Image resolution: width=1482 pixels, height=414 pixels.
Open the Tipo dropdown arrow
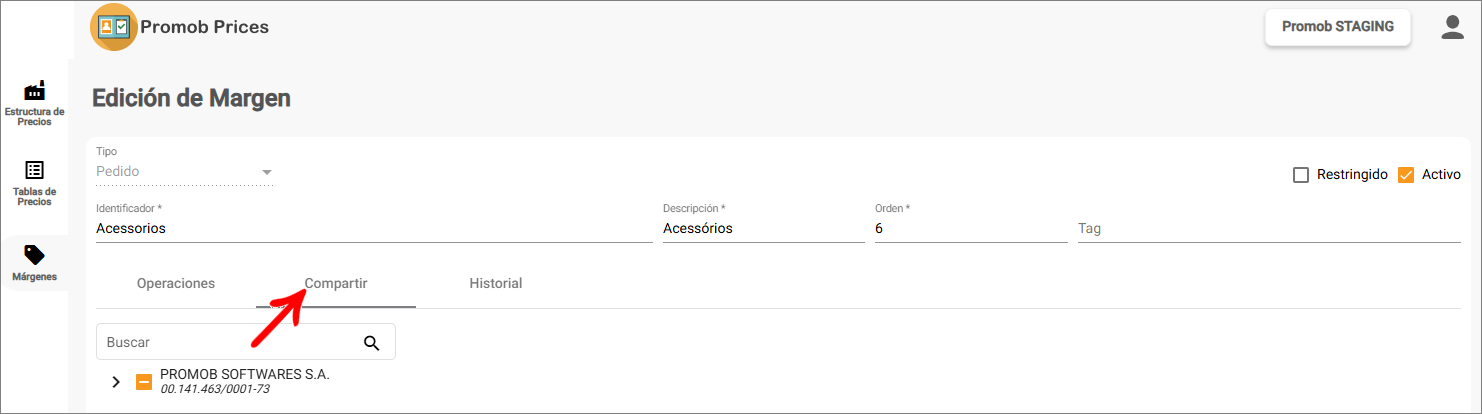point(267,172)
